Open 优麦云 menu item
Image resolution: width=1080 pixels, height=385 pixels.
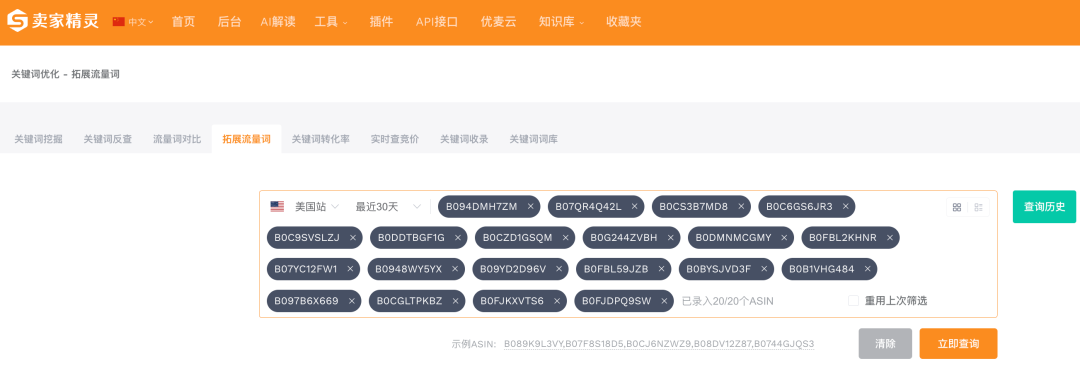coord(499,22)
